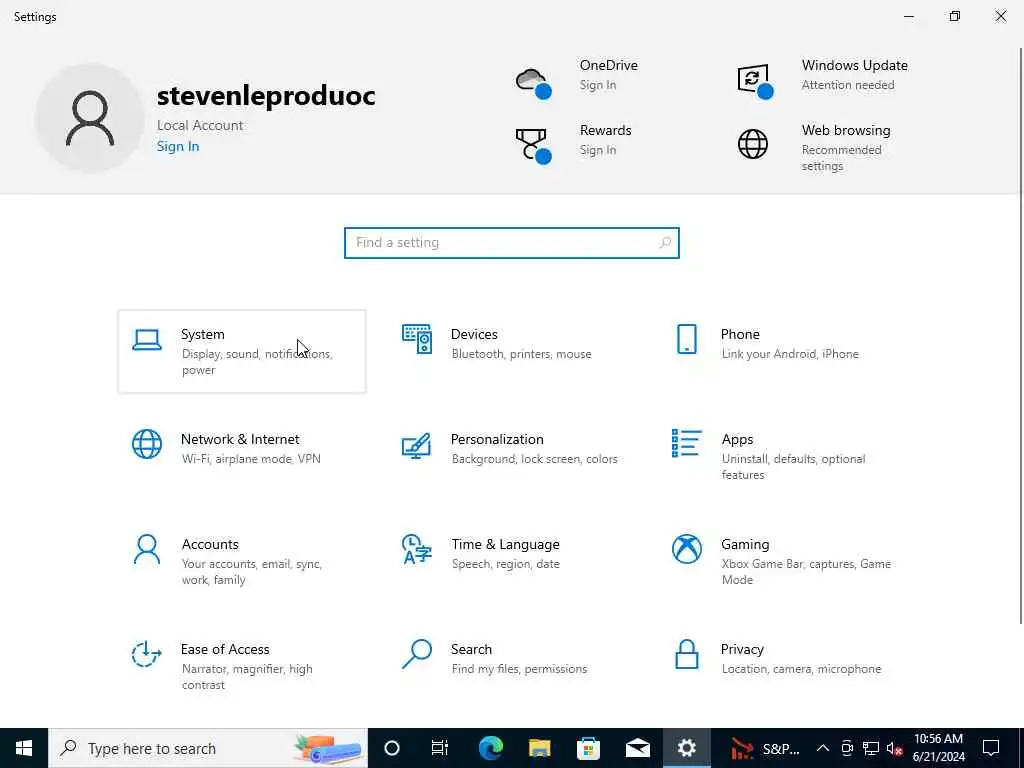Open the Ease of Access icon
Viewport: 1024px width, 768px height.
pos(146,654)
